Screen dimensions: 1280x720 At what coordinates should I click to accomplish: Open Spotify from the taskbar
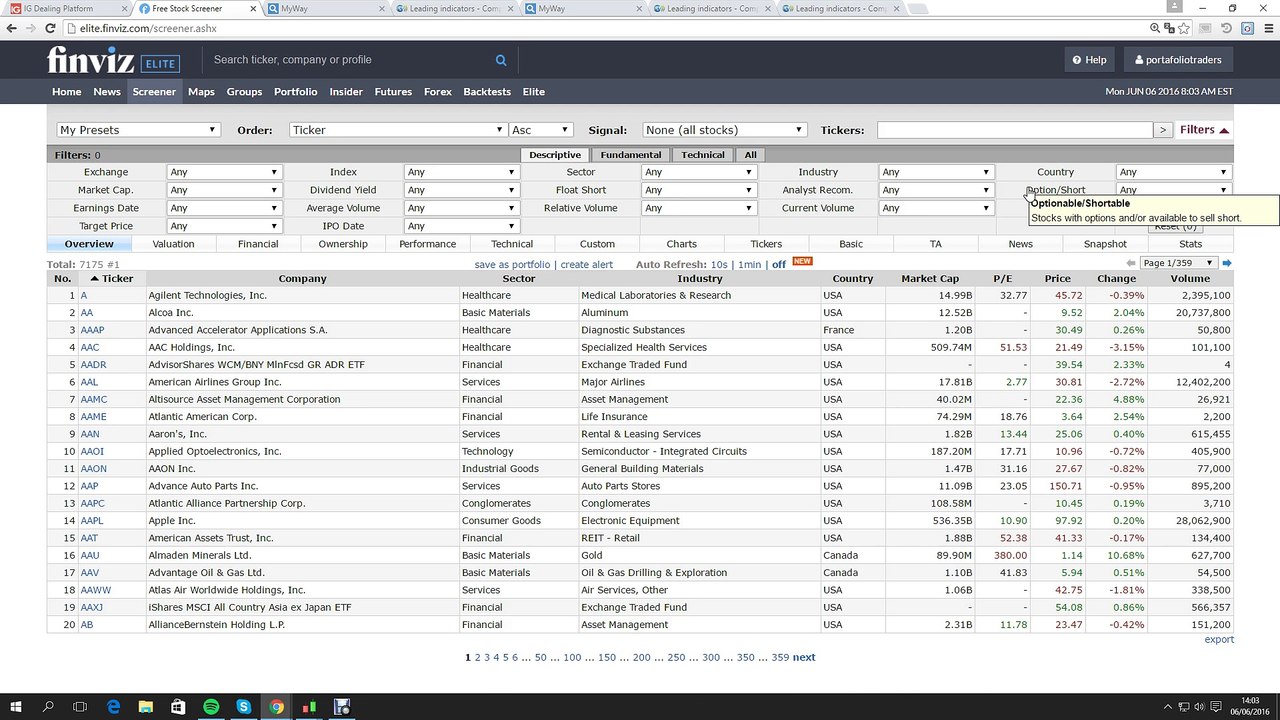tap(211, 707)
